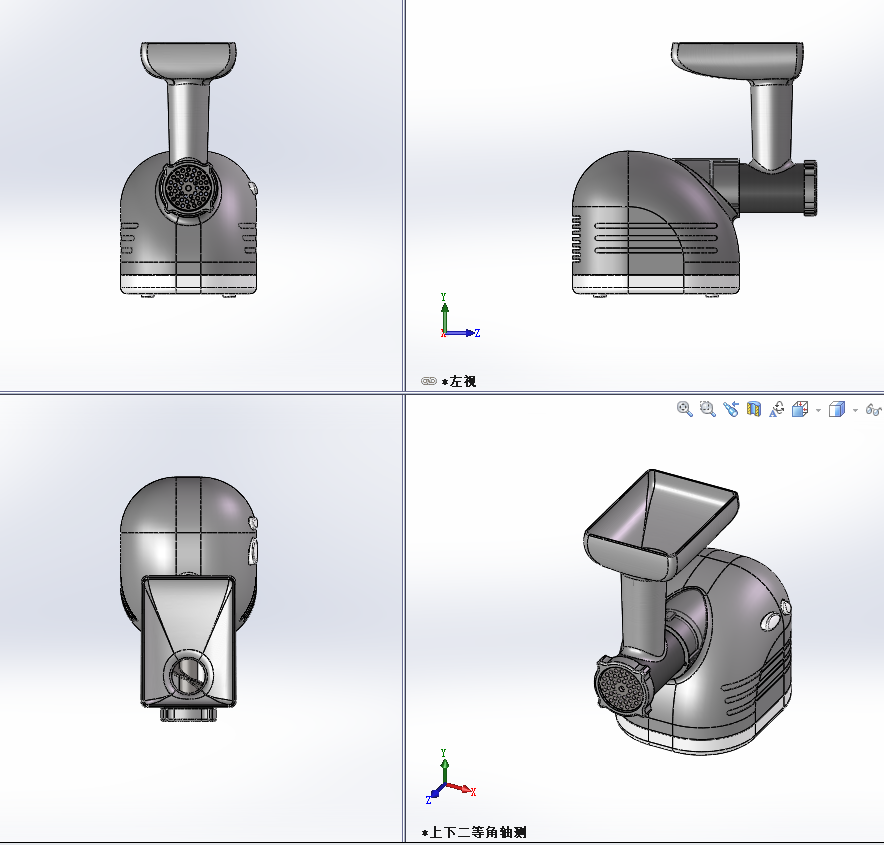Click the *左视 view label
This screenshot has height=845, width=884.
click(459, 382)
